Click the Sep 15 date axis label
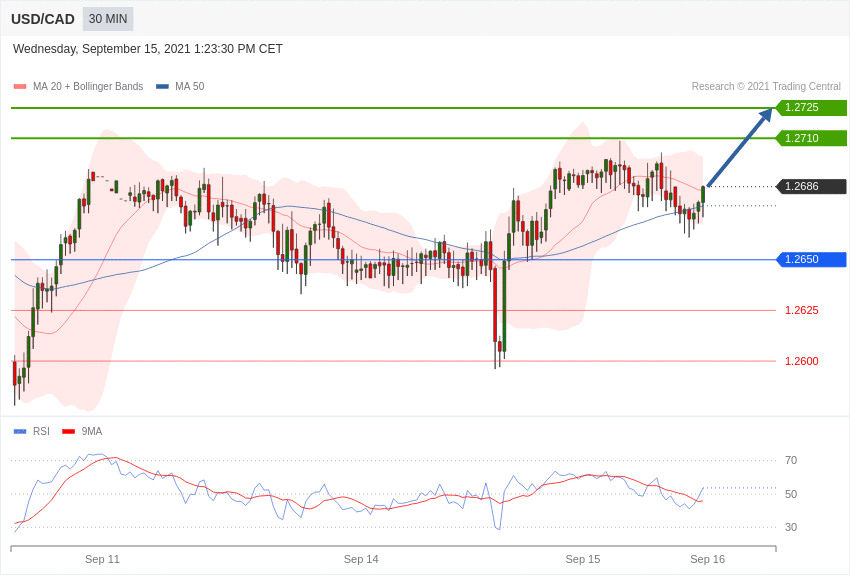Viewport: 850px width, 576px height. [x=583, y=559]
